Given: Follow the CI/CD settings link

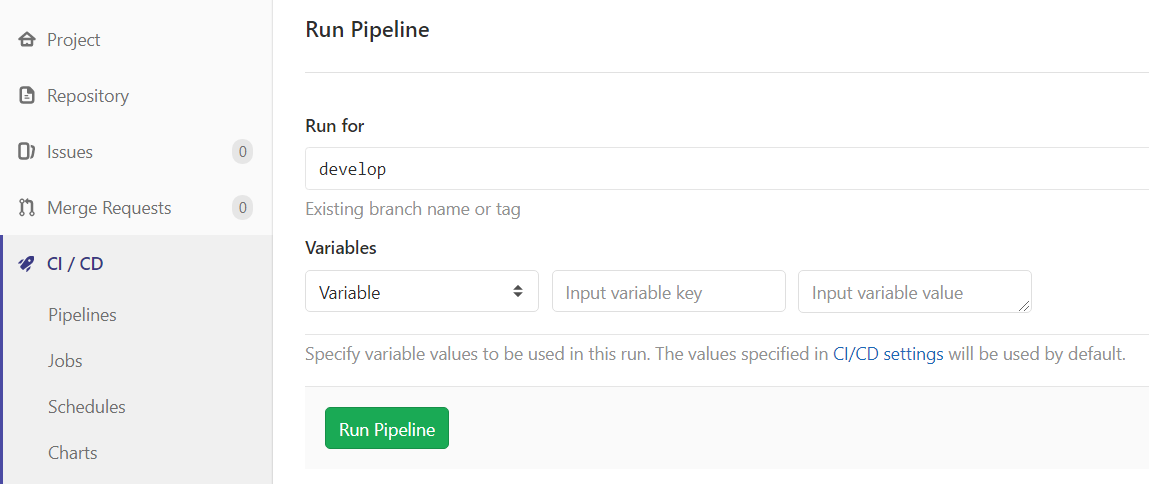Looking at the screenshot, I should pos(888,354).
